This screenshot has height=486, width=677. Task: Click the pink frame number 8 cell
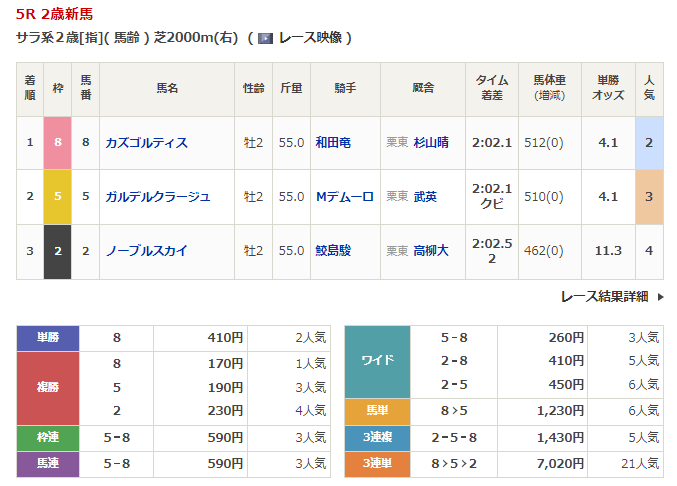(x=58, y=143)
